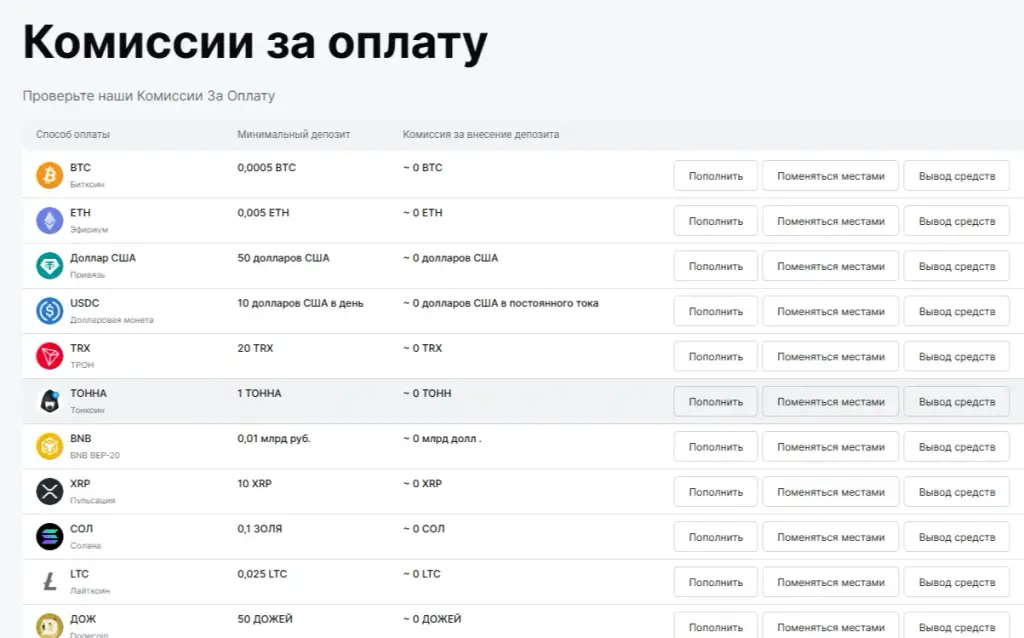Click Вывод средств in the TRX row

[957, 357]
